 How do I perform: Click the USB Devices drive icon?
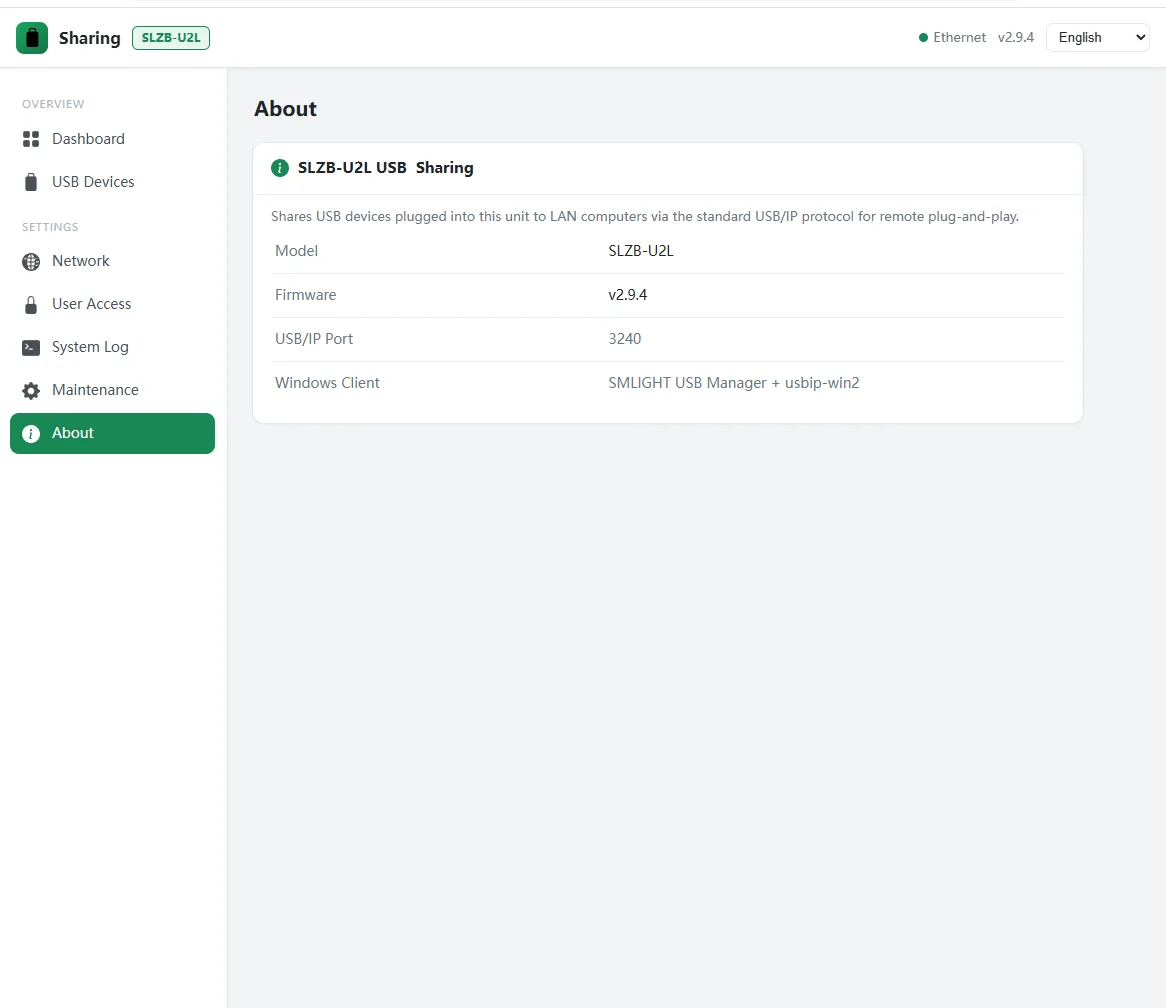(x=31, y=182)
